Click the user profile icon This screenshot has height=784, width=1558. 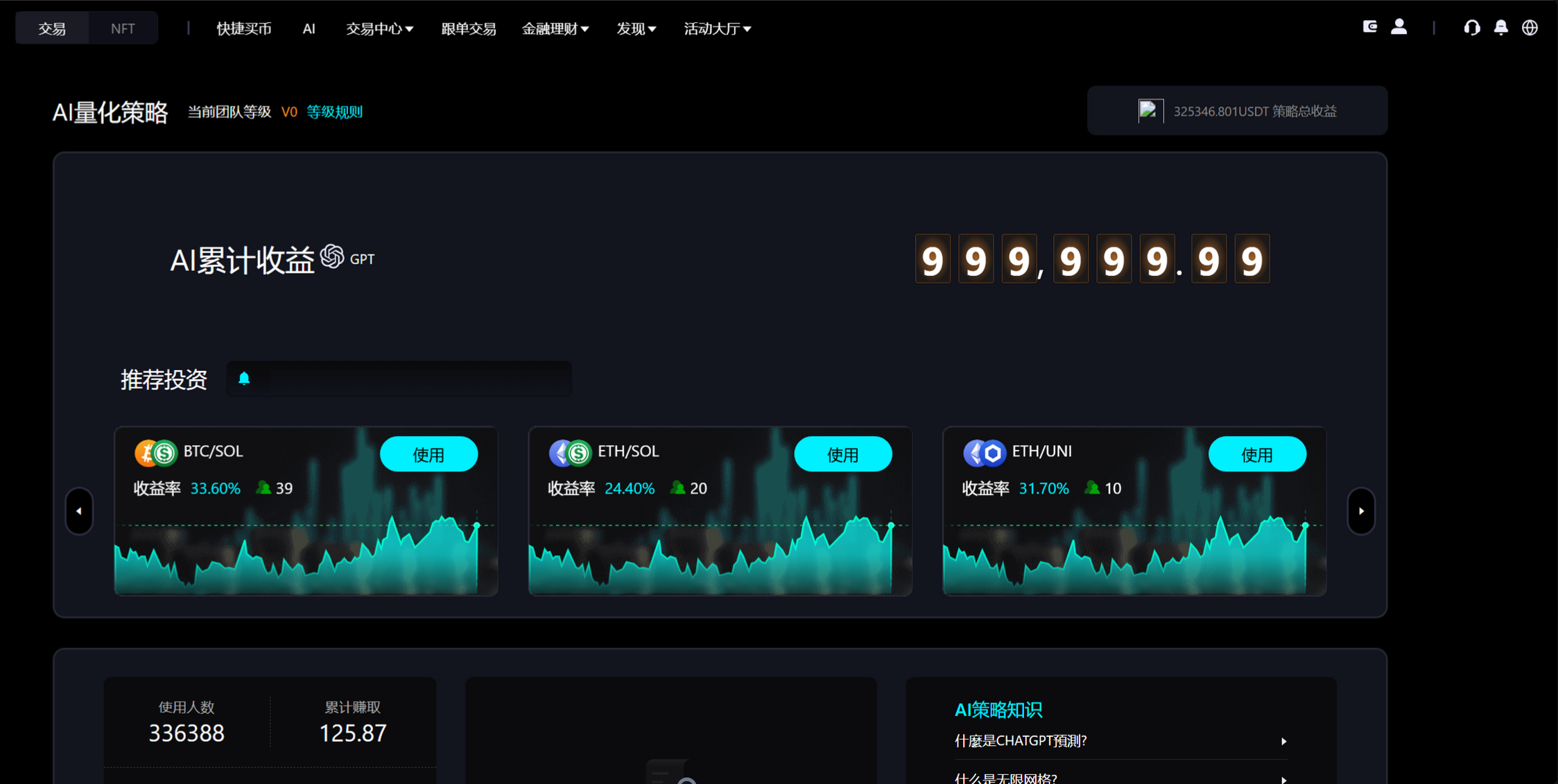(1399, 27)
